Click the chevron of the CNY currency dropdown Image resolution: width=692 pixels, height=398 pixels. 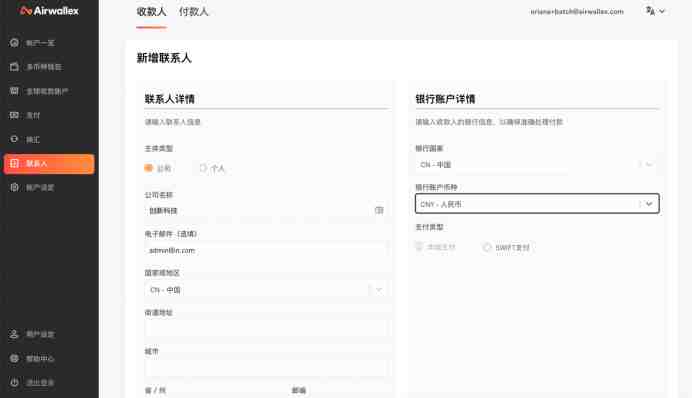coord(649,204)
